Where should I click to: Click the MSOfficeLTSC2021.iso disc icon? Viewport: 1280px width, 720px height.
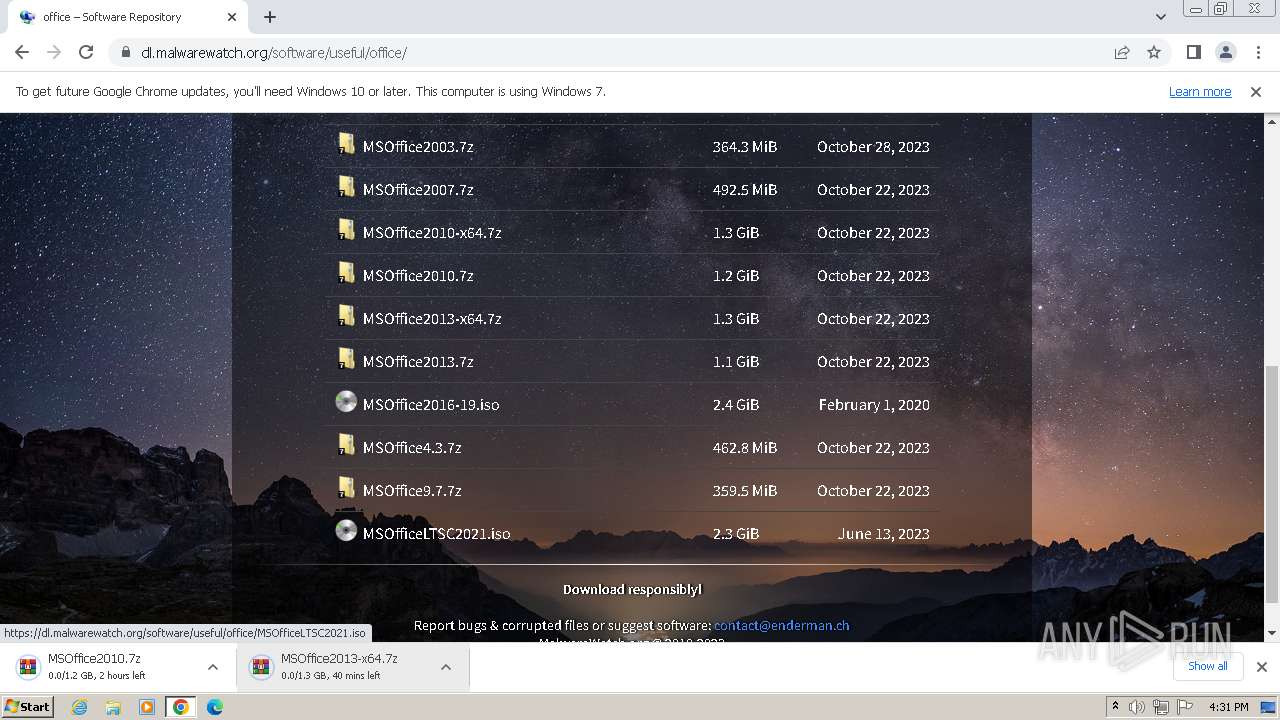pos(346,531)
